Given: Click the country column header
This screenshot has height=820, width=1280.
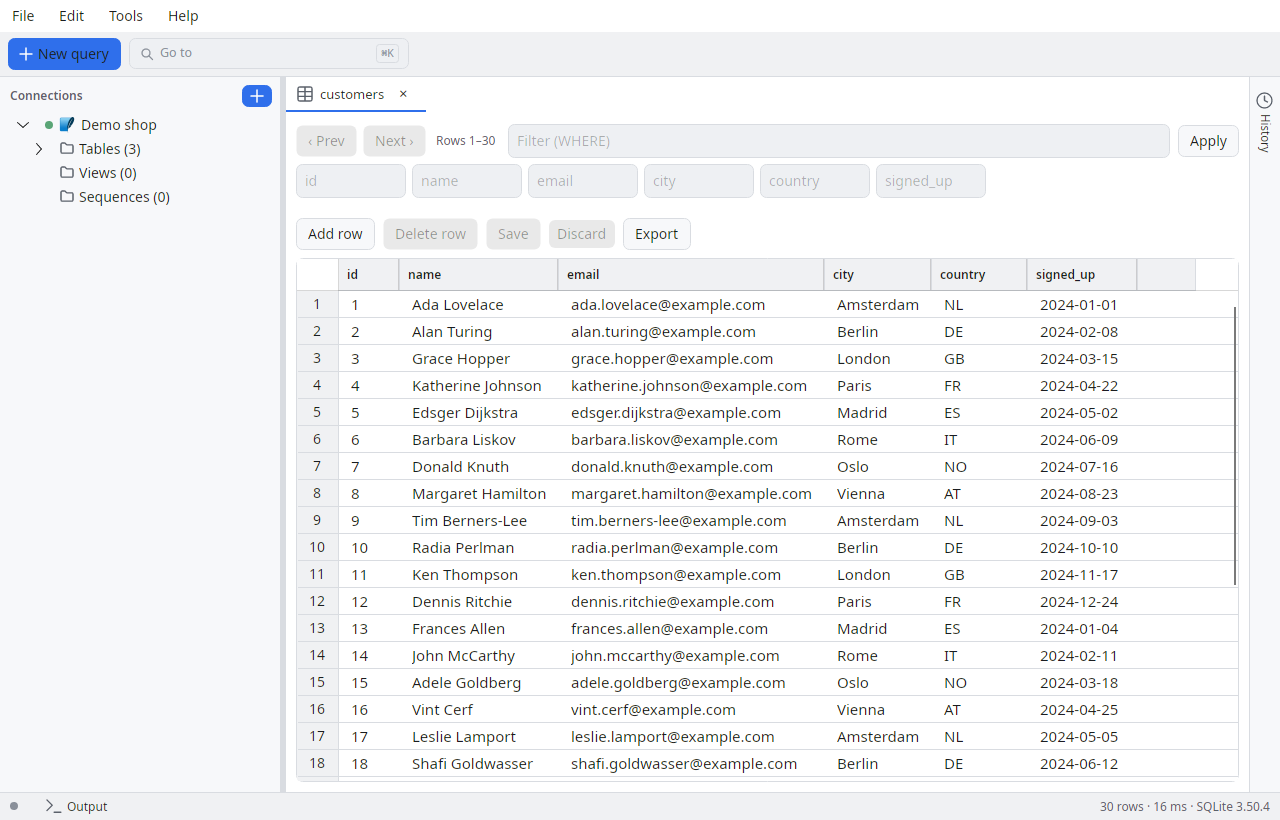Looking at the screenshot, I should 979,274.
